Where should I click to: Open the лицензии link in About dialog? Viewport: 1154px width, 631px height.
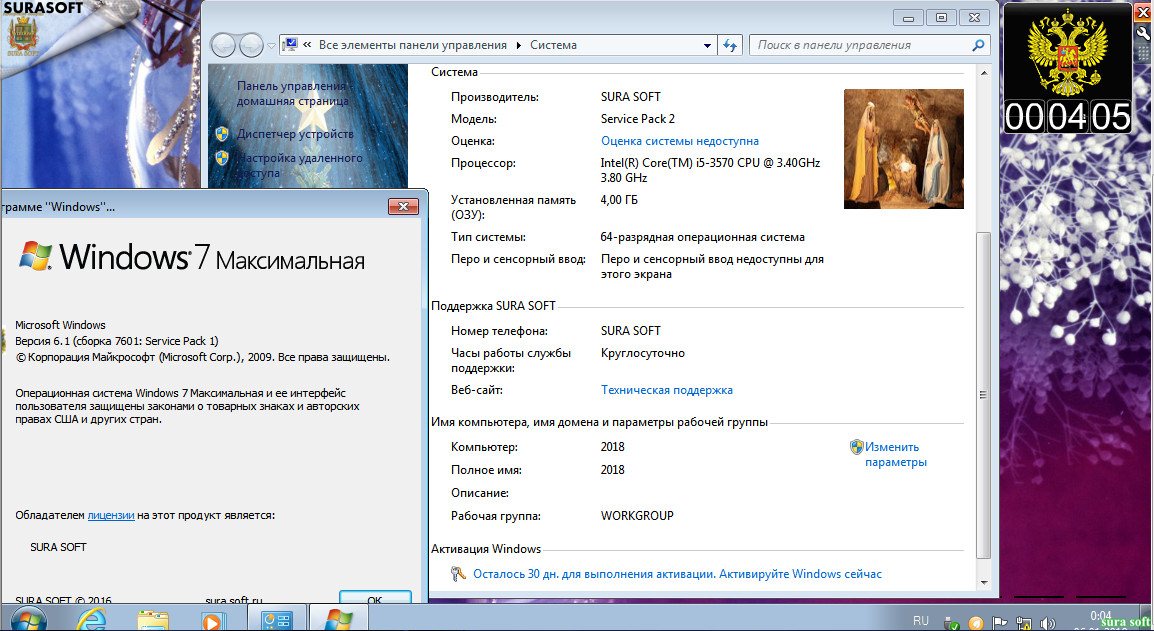coord(110,515)
